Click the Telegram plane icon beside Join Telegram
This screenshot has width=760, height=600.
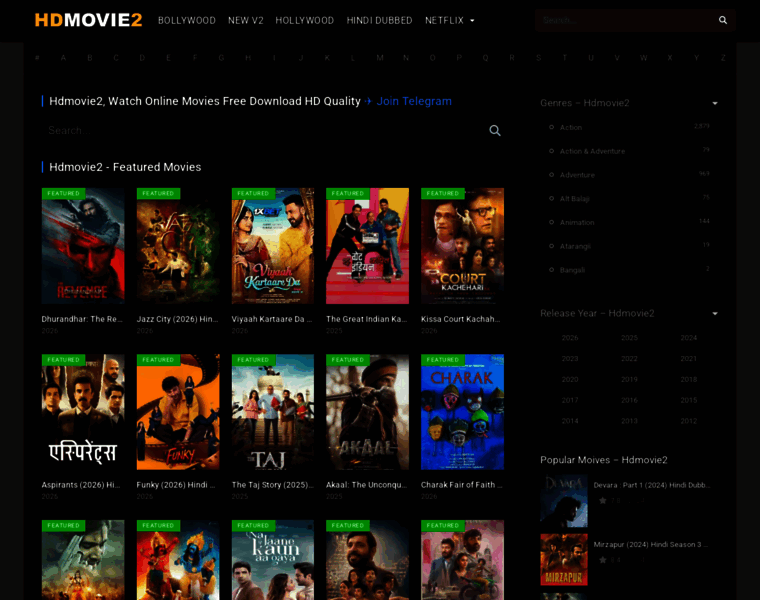tap(368, 101)
